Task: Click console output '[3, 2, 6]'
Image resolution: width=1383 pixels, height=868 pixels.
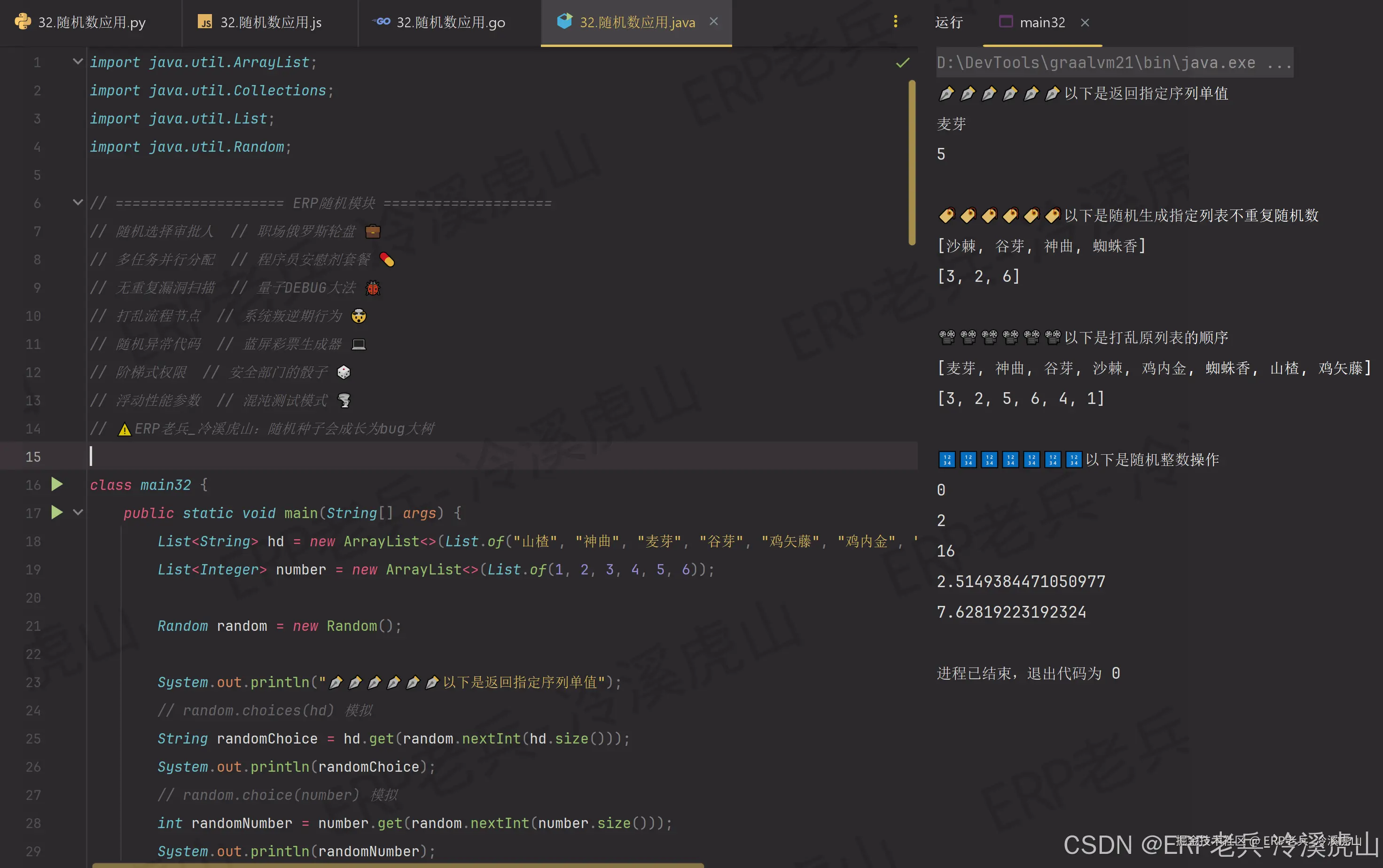Action: (x=978, y=276)
